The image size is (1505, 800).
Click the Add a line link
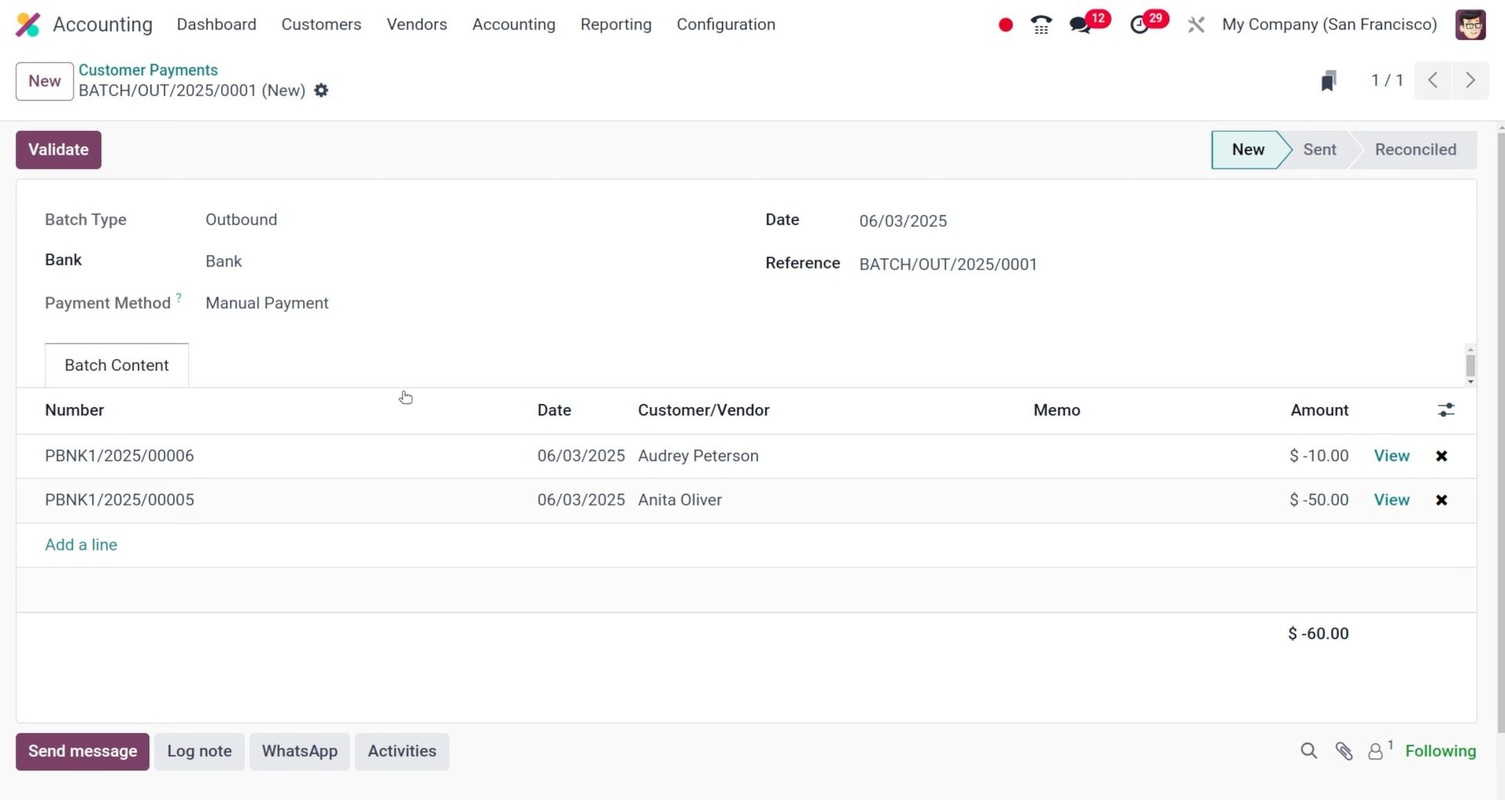point(81,545)
